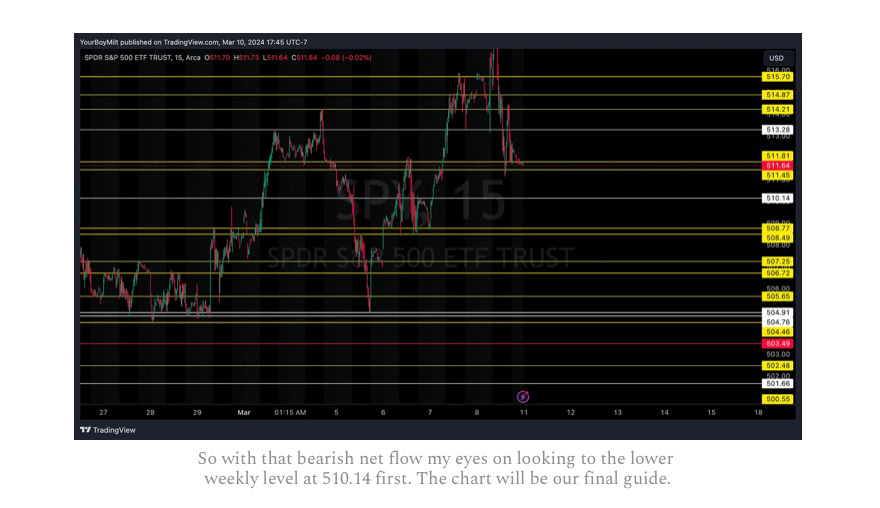Click the Mar date on time axis
The image size is (880, 508).
pos(244,413)
